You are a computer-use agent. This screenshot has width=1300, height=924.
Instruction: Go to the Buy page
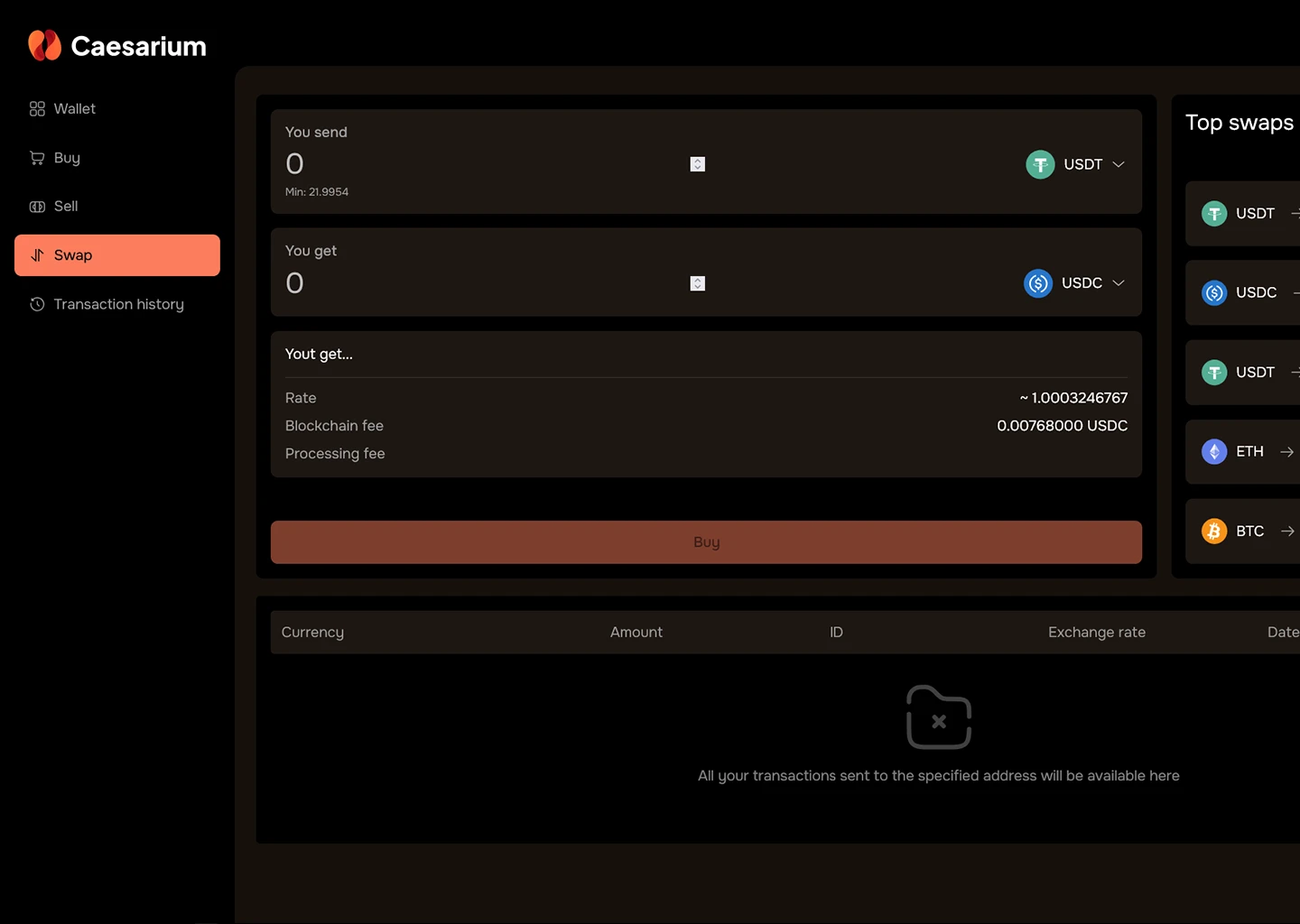(66, 158)
